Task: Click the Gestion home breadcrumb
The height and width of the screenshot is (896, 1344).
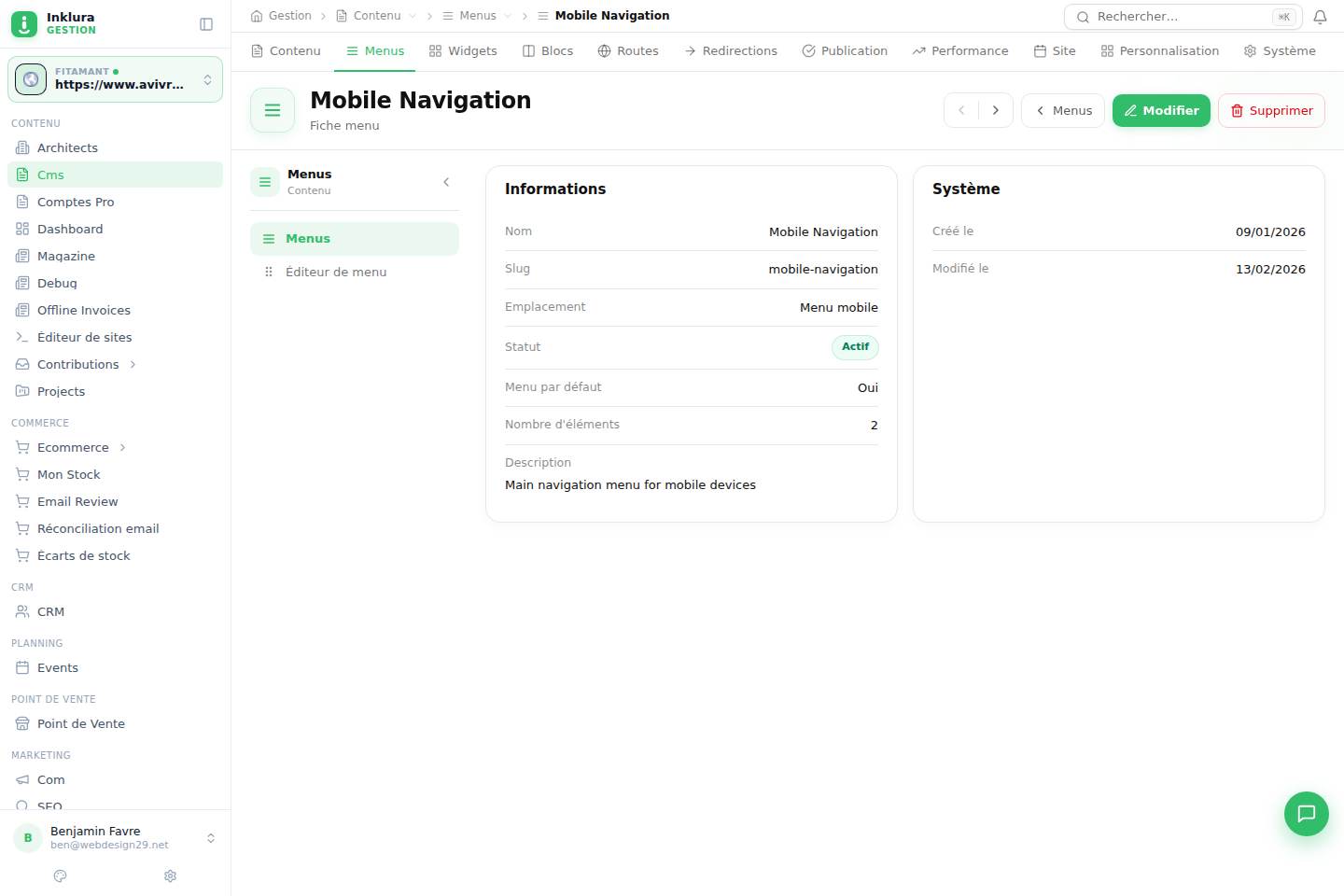Action: point(281,16)
